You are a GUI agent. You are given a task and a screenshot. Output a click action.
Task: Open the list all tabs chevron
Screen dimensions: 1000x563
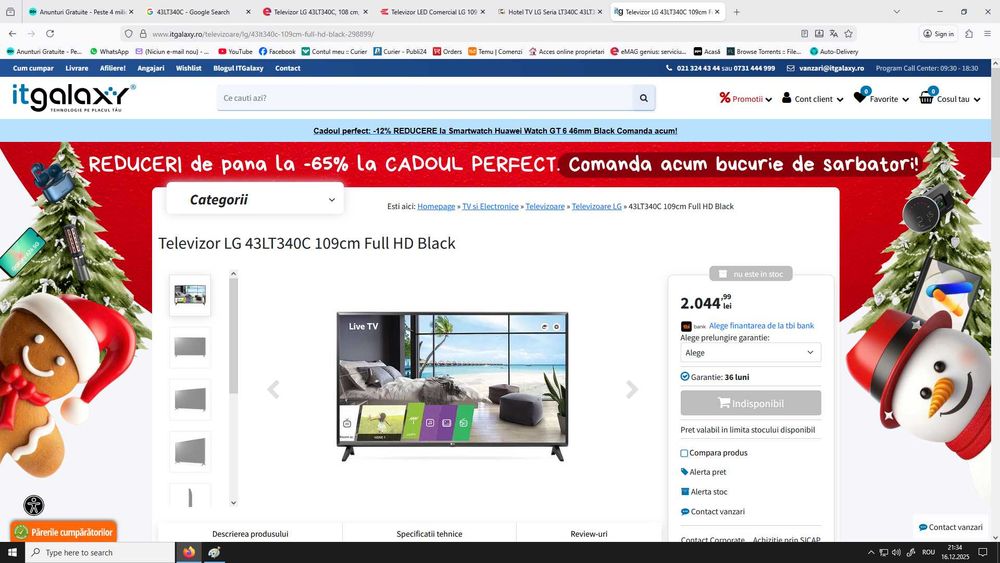(896, 11)
